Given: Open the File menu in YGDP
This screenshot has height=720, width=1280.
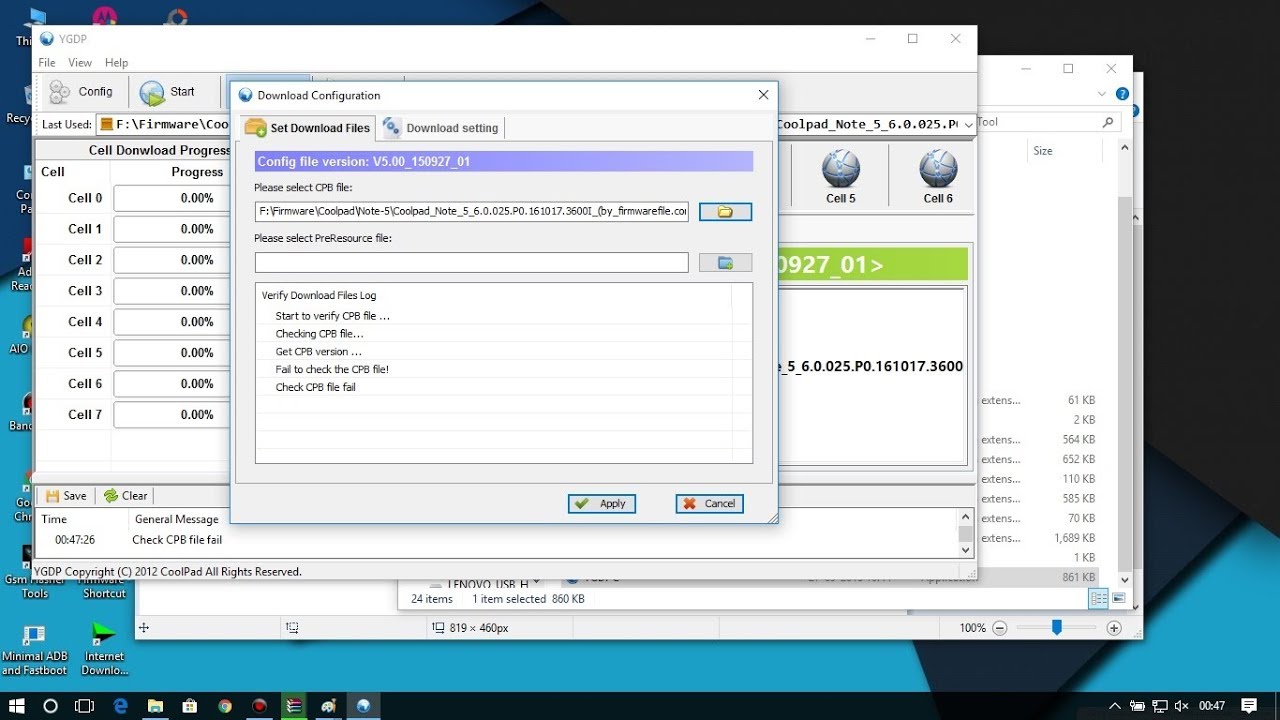Looking at the screenshot, I should (x=47, y=63).
